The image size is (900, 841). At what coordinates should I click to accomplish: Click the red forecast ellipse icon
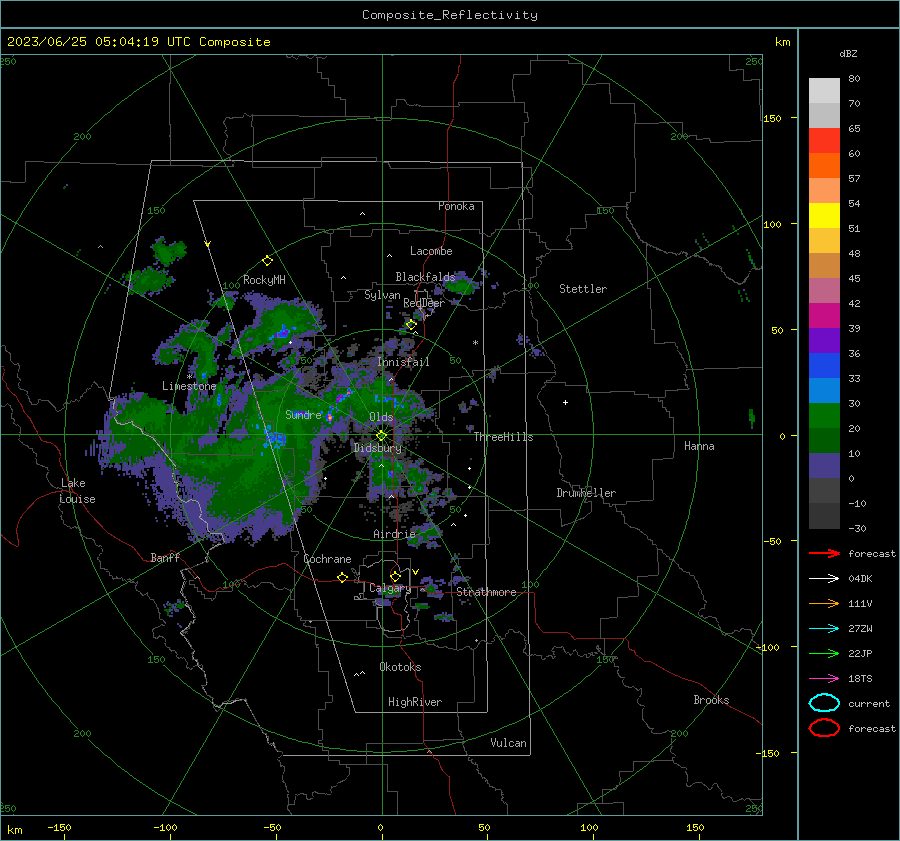point(824,728)
